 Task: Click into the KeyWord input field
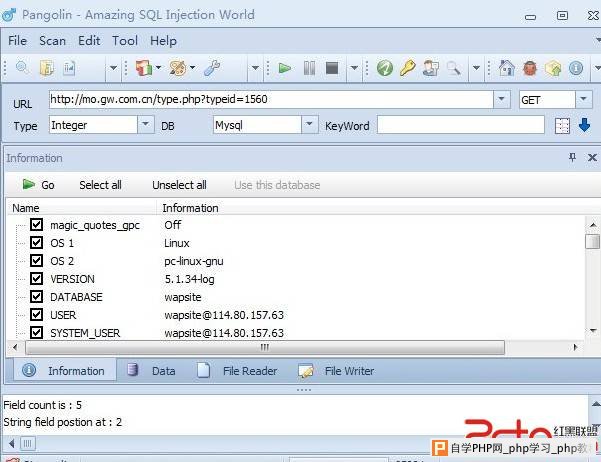[461, 125]
